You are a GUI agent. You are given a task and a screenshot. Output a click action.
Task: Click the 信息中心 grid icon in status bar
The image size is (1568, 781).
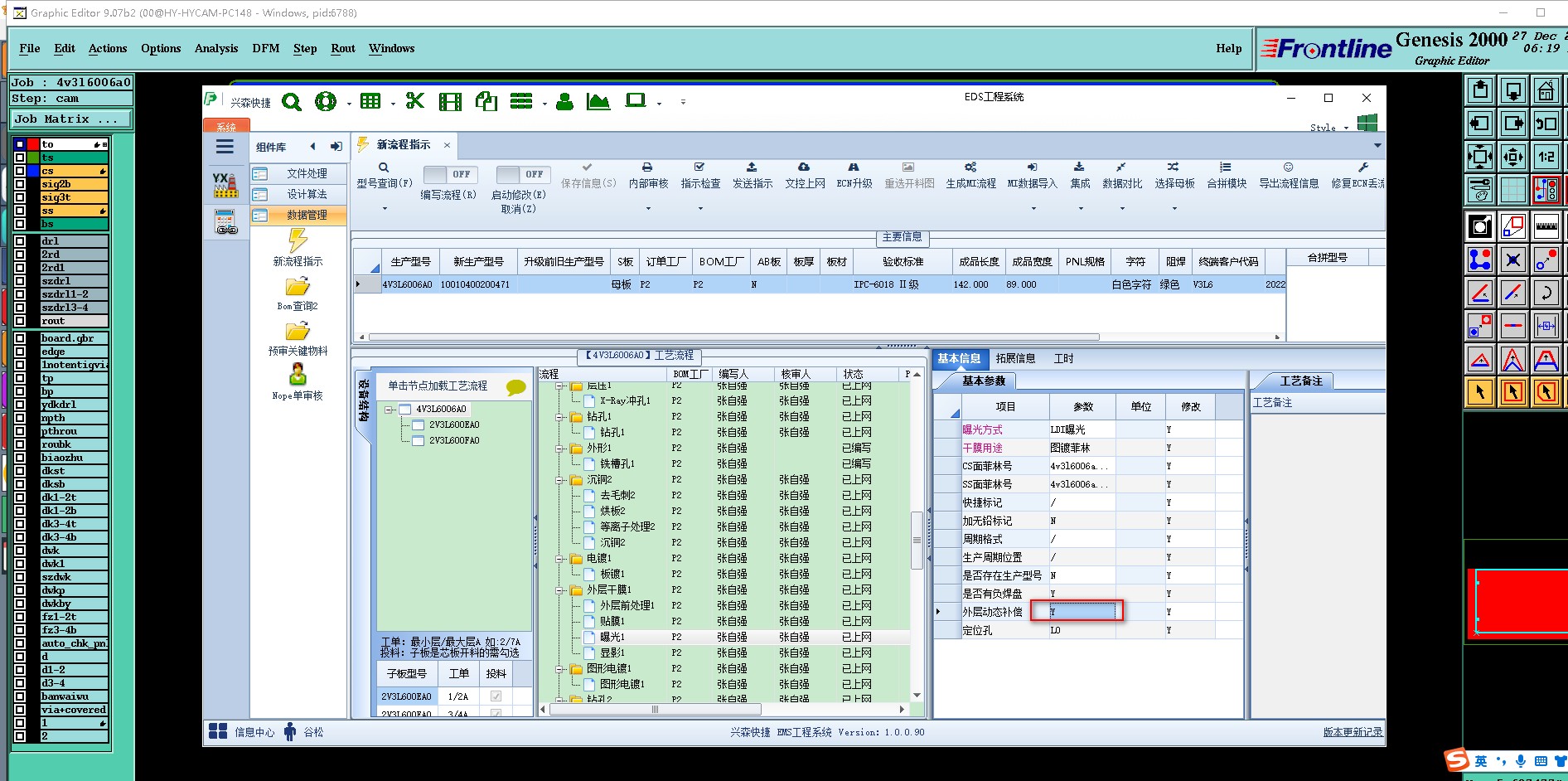tap(218, 730)
